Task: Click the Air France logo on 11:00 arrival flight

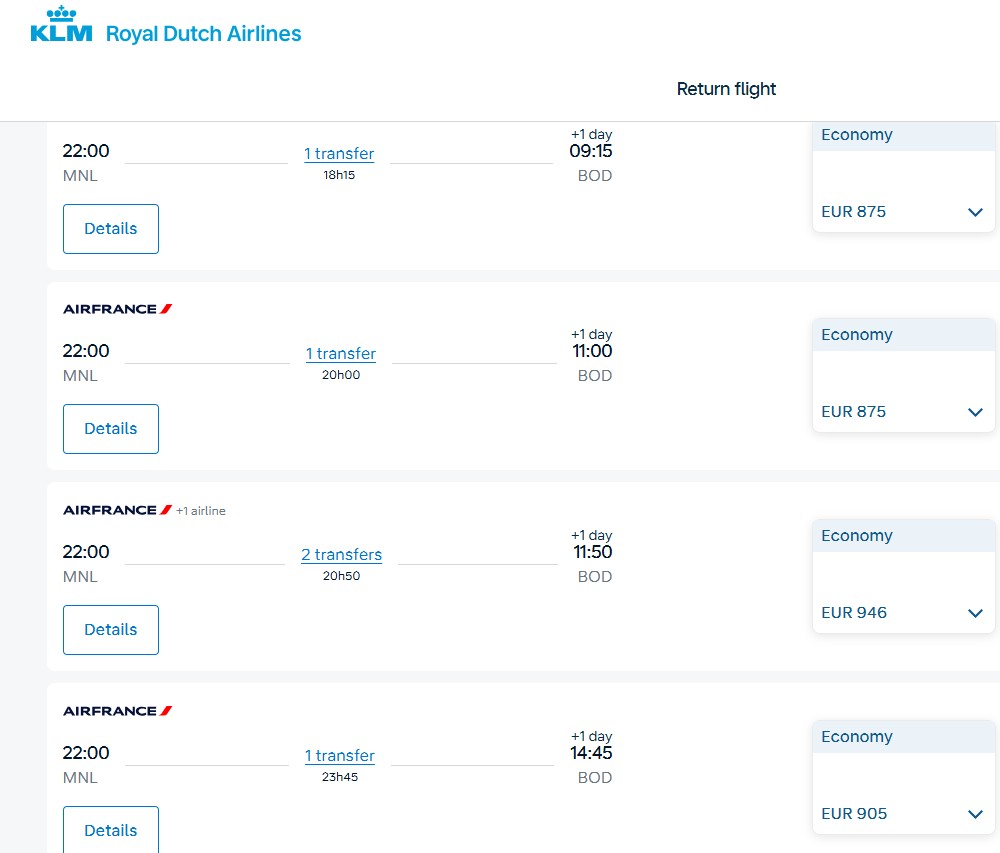Action: coord(117,309)
